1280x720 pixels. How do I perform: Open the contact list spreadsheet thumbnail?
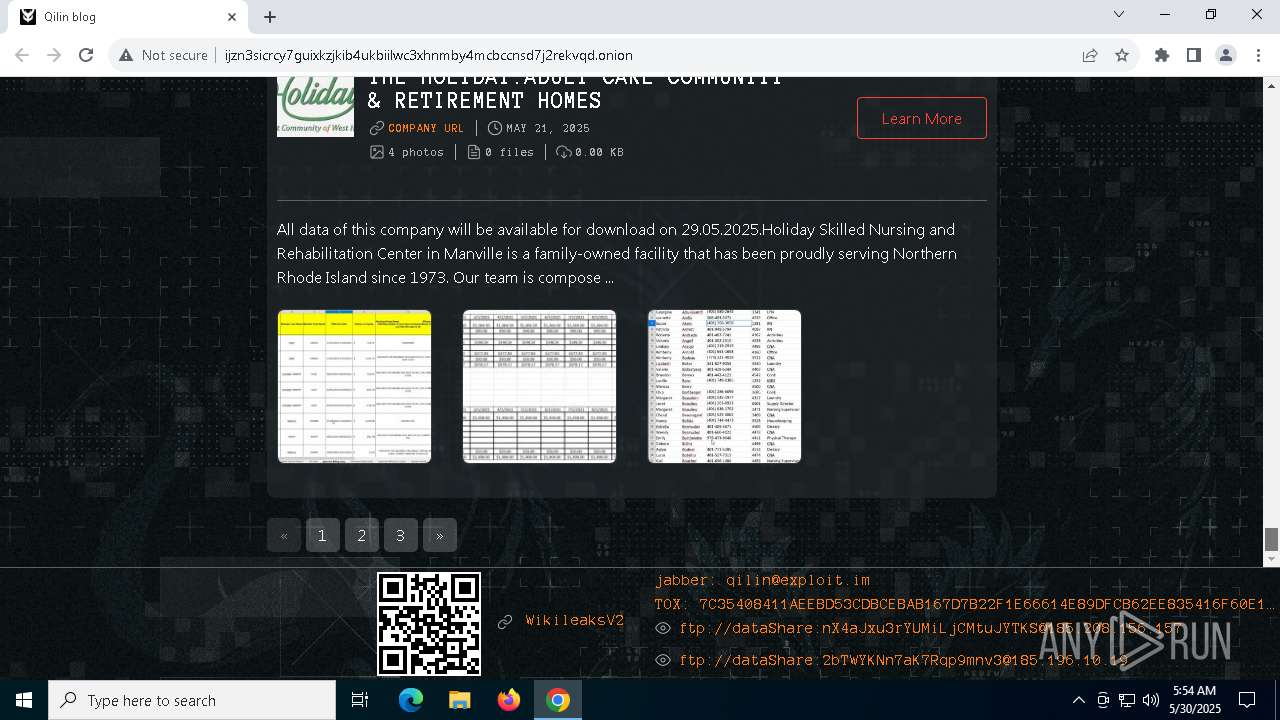(x=724, y=386)
